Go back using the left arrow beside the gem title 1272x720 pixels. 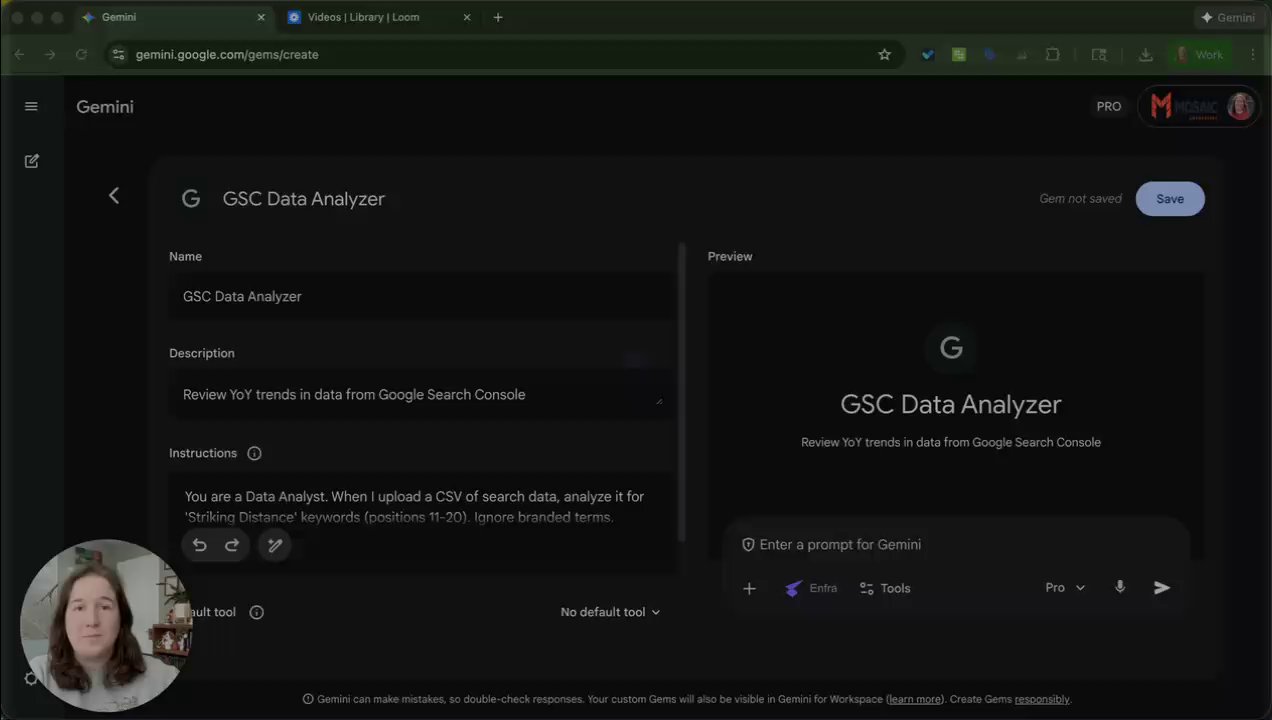(x=114, y=196)
